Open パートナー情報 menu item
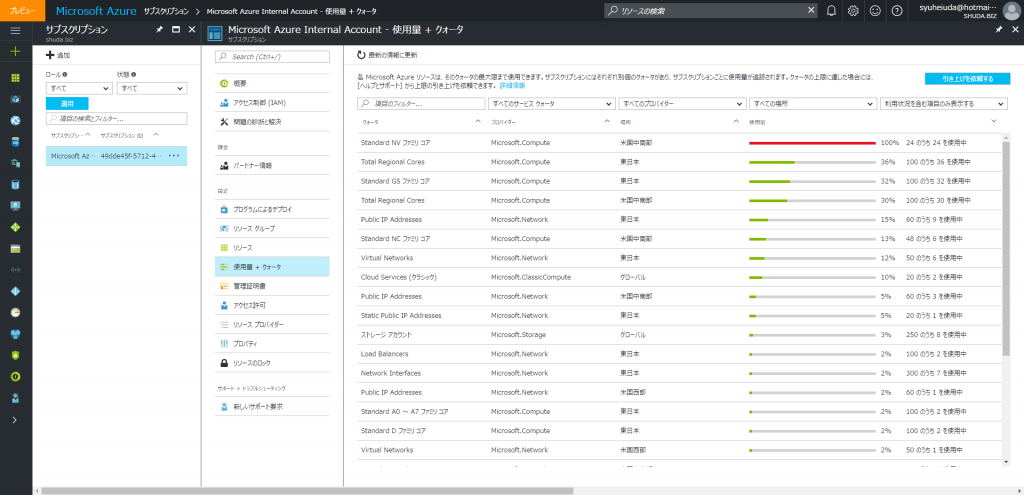The image size is (1024, 495). pyautogui.click(x=272, y=166)
